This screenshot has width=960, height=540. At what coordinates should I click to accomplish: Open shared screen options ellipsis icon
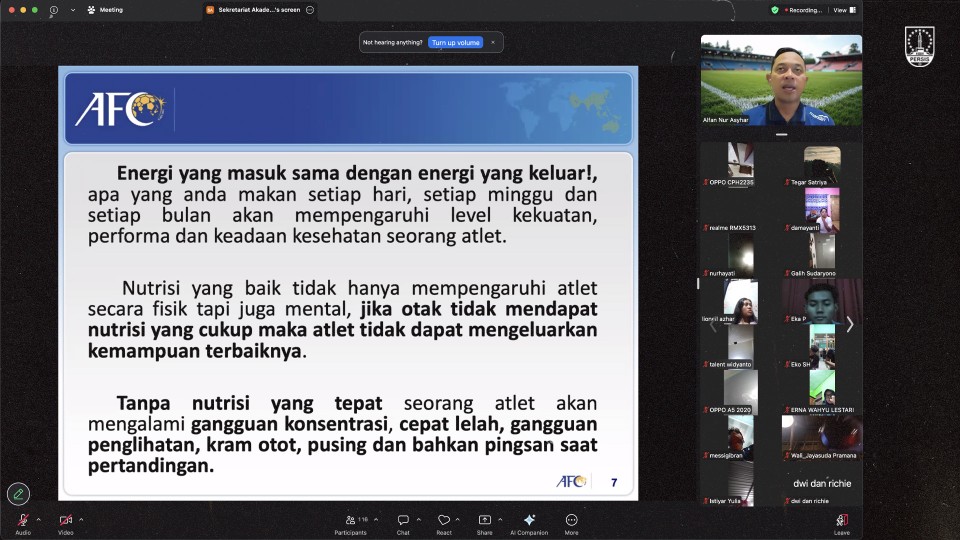[310, 10]
